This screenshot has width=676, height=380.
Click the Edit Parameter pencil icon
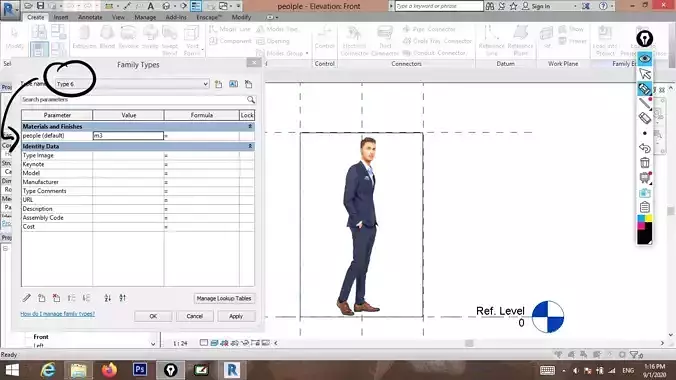click(x=27, y=298)
